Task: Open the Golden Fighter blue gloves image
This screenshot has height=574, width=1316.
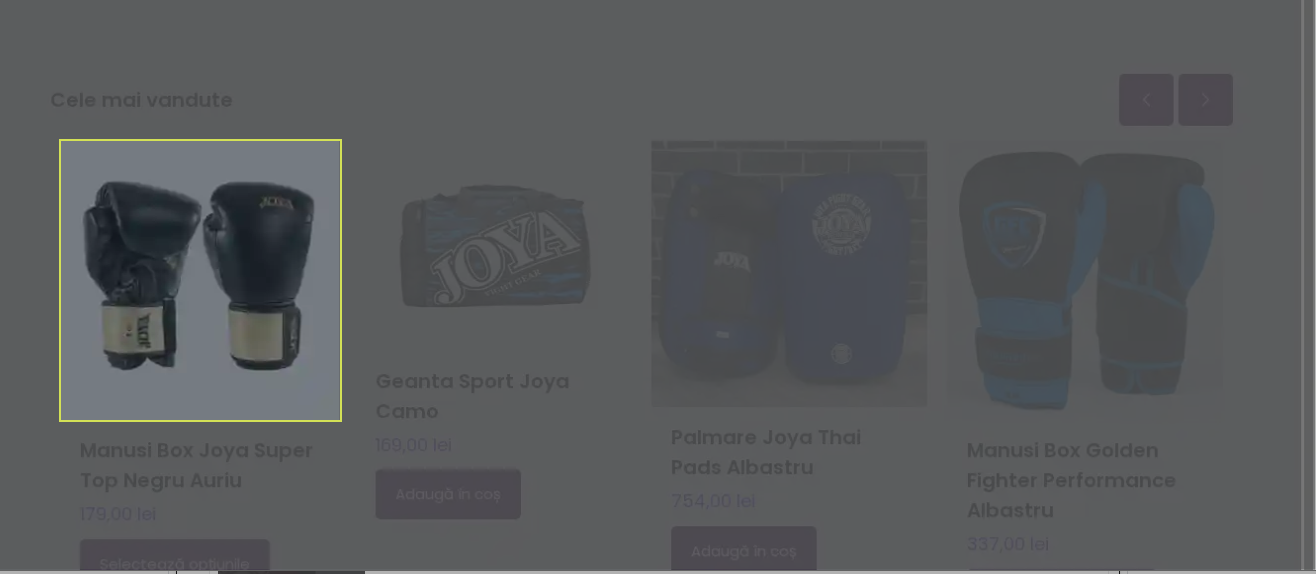Action: pos(1085,280)
